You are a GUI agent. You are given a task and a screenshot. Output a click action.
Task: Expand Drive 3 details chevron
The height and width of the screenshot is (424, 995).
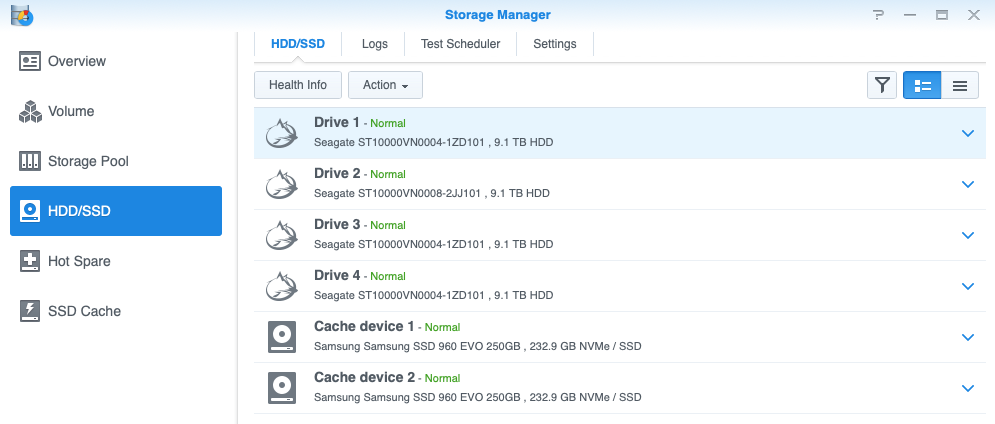(967, 235)
